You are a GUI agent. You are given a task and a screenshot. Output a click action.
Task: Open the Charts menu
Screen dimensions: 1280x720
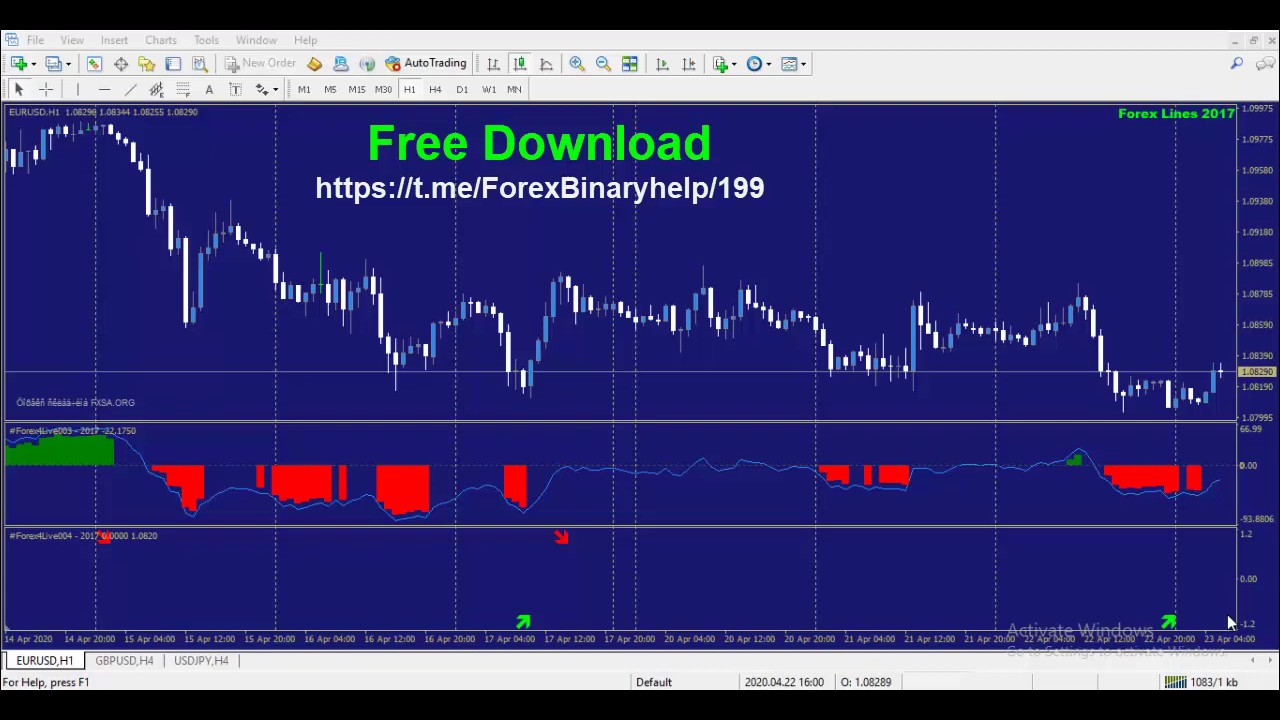click(160, 40)
